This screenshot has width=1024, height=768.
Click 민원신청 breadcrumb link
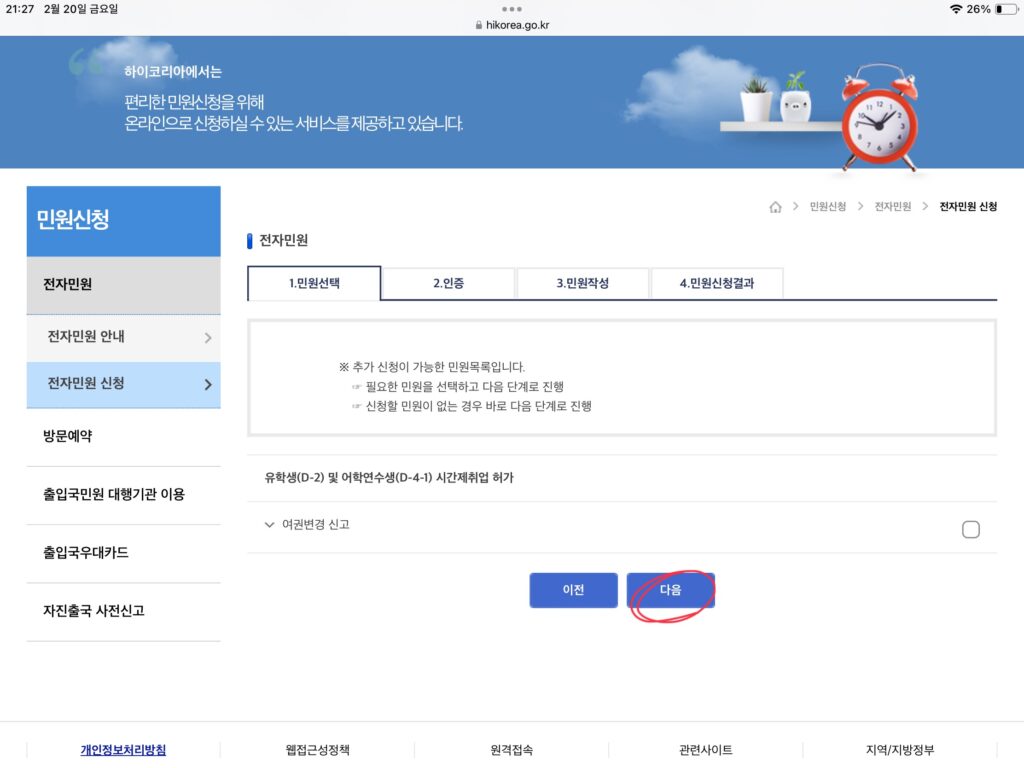click(x=827, y=207)
